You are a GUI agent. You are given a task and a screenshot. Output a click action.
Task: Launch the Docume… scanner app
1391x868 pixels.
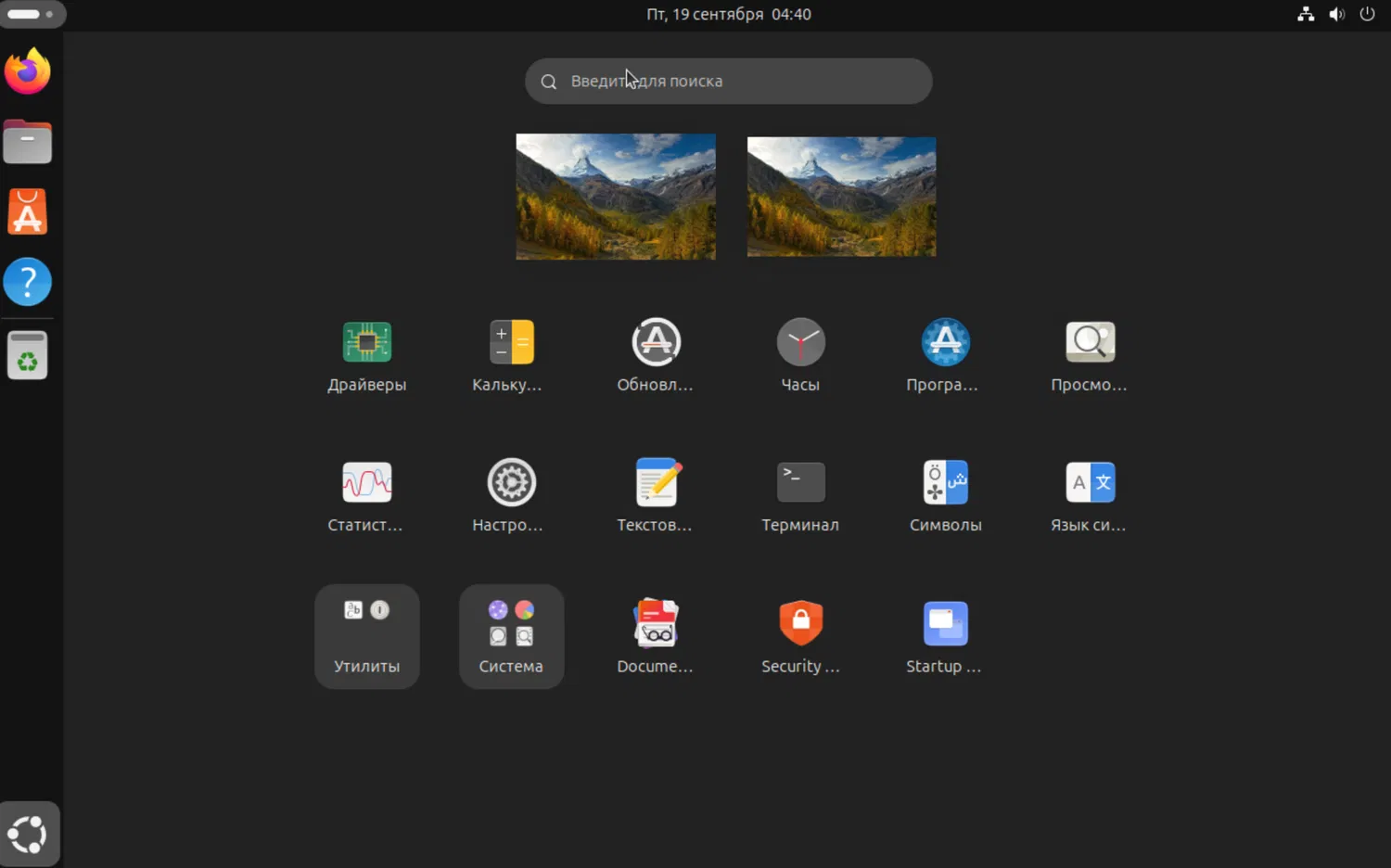(x=657, y=637)
